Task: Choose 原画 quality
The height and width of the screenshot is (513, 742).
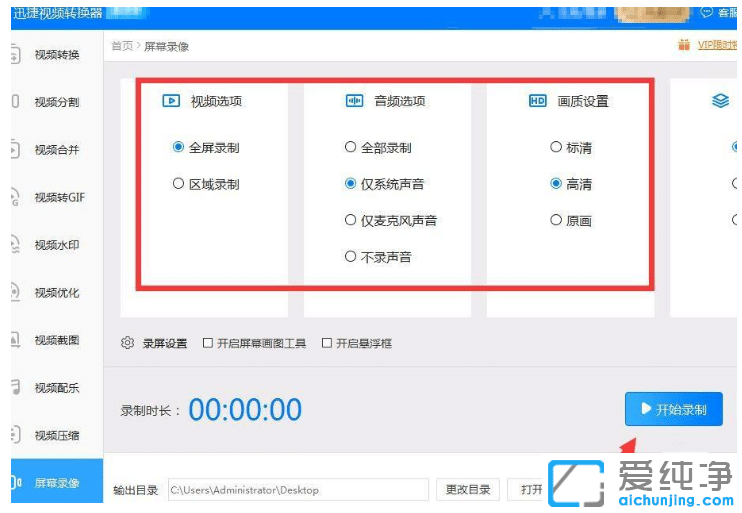Action: click(571, 220)
